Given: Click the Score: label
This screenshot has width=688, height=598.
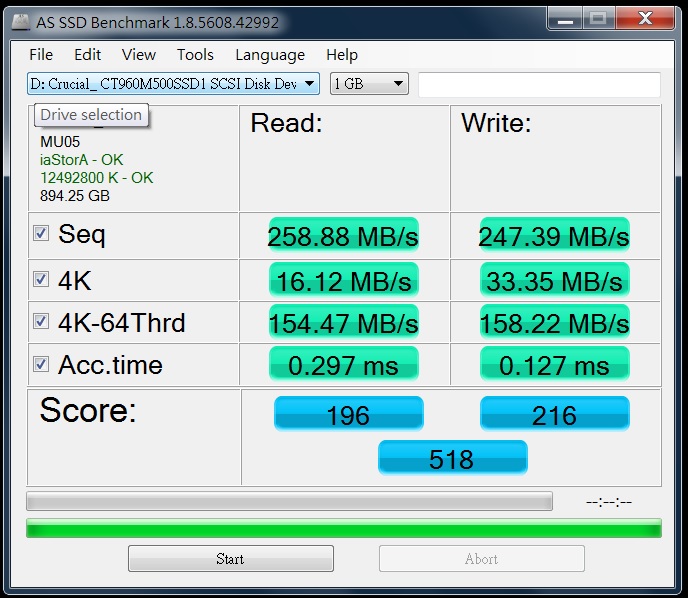Looking at the screenshot, I should pyautogui.click(x=88, y=410).
